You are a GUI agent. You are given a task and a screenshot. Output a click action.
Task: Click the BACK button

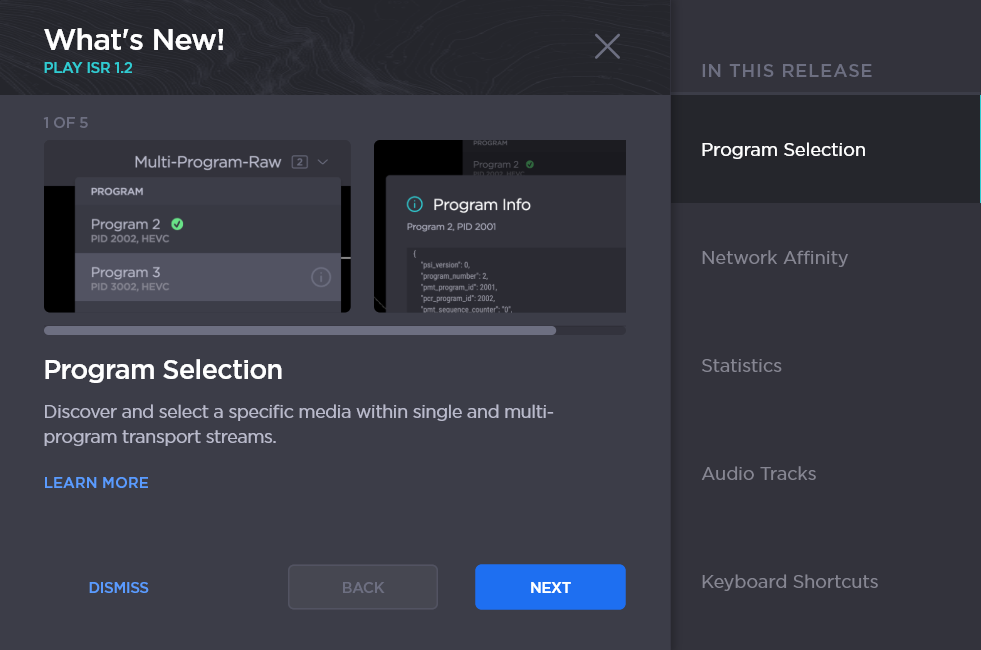coord(363,587)
